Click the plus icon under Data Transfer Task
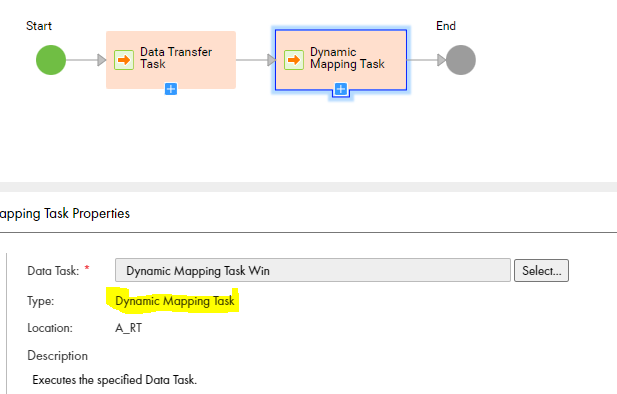This screenshot has height=394, width=617. (x=171, y=89)
